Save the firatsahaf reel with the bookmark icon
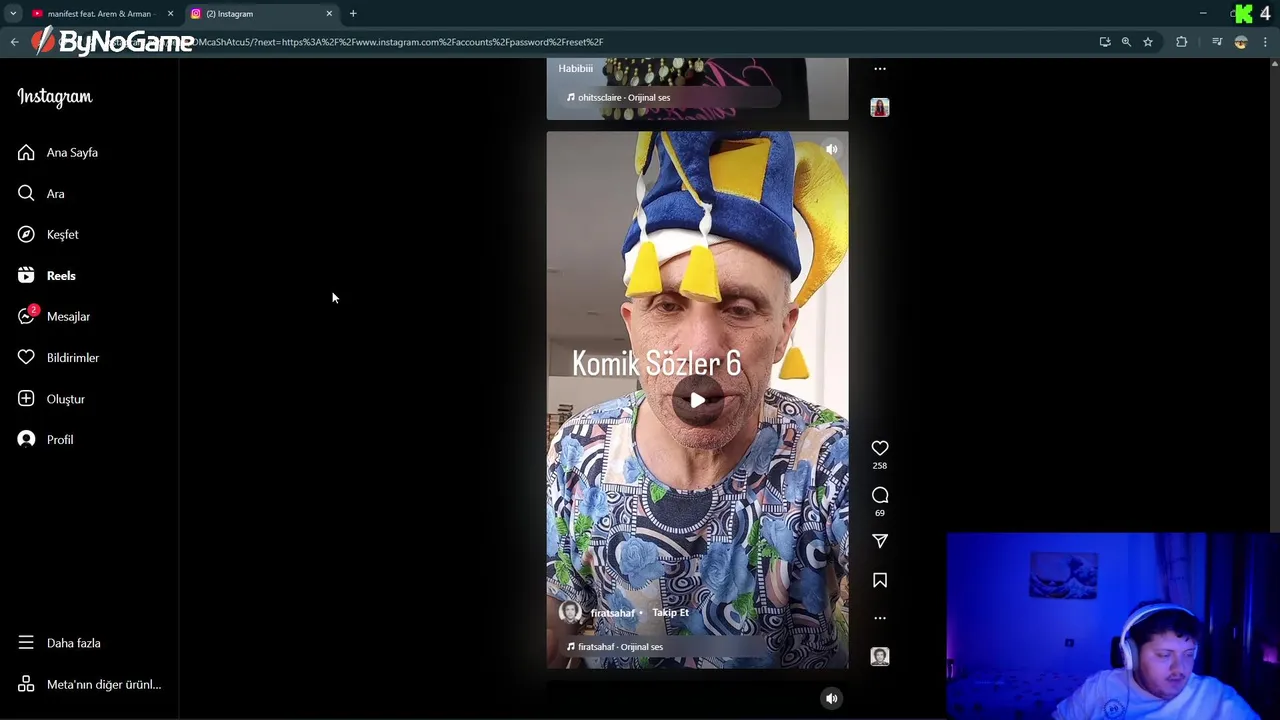 880,580
